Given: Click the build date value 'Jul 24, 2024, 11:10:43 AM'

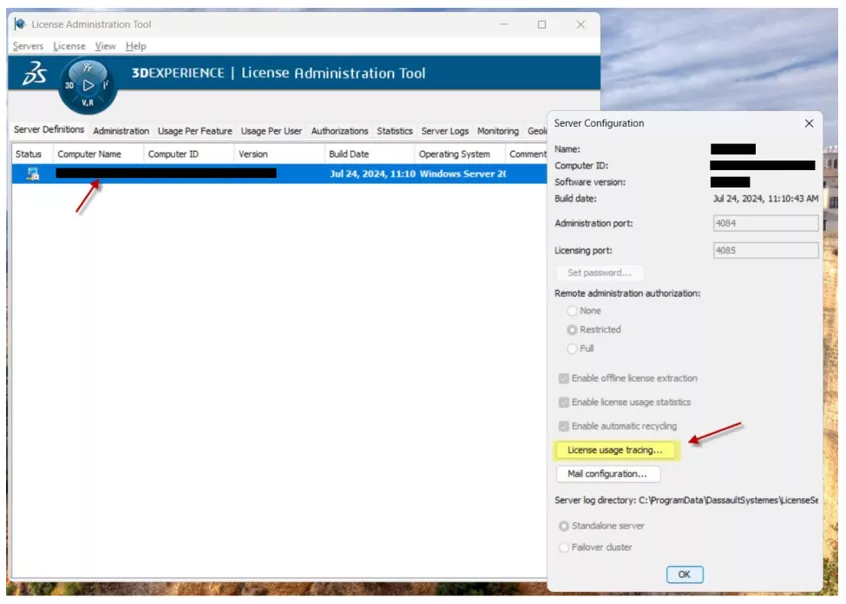Looking at the screenshot, I should click(x=766, y=199).
